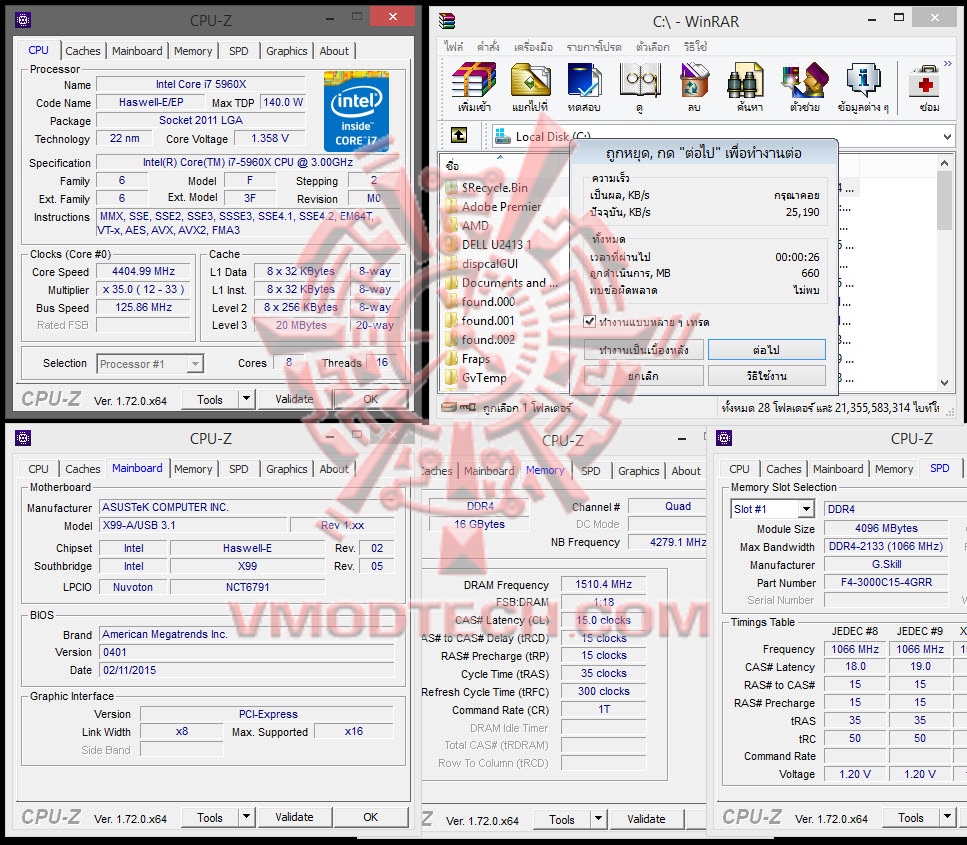Click WinRAR title bar app icon

[x=446, y=21]
